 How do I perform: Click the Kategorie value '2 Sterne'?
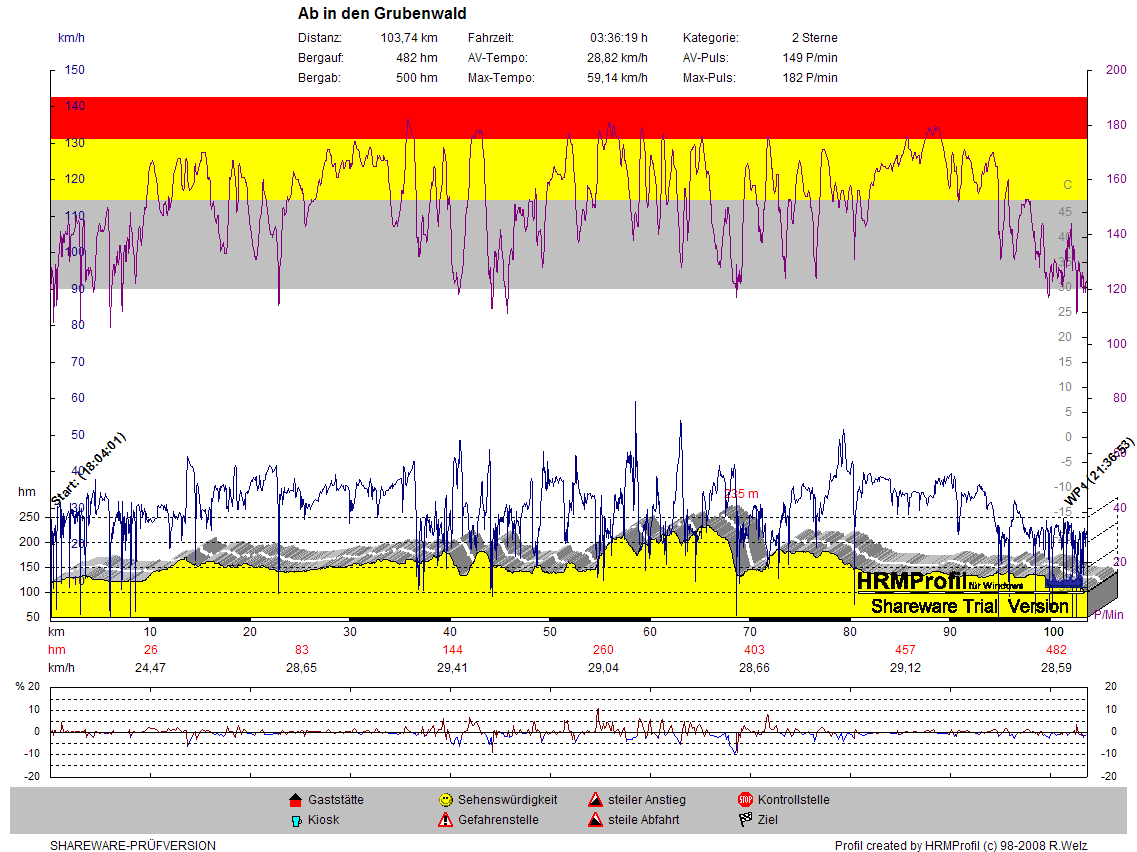[814, 38]
